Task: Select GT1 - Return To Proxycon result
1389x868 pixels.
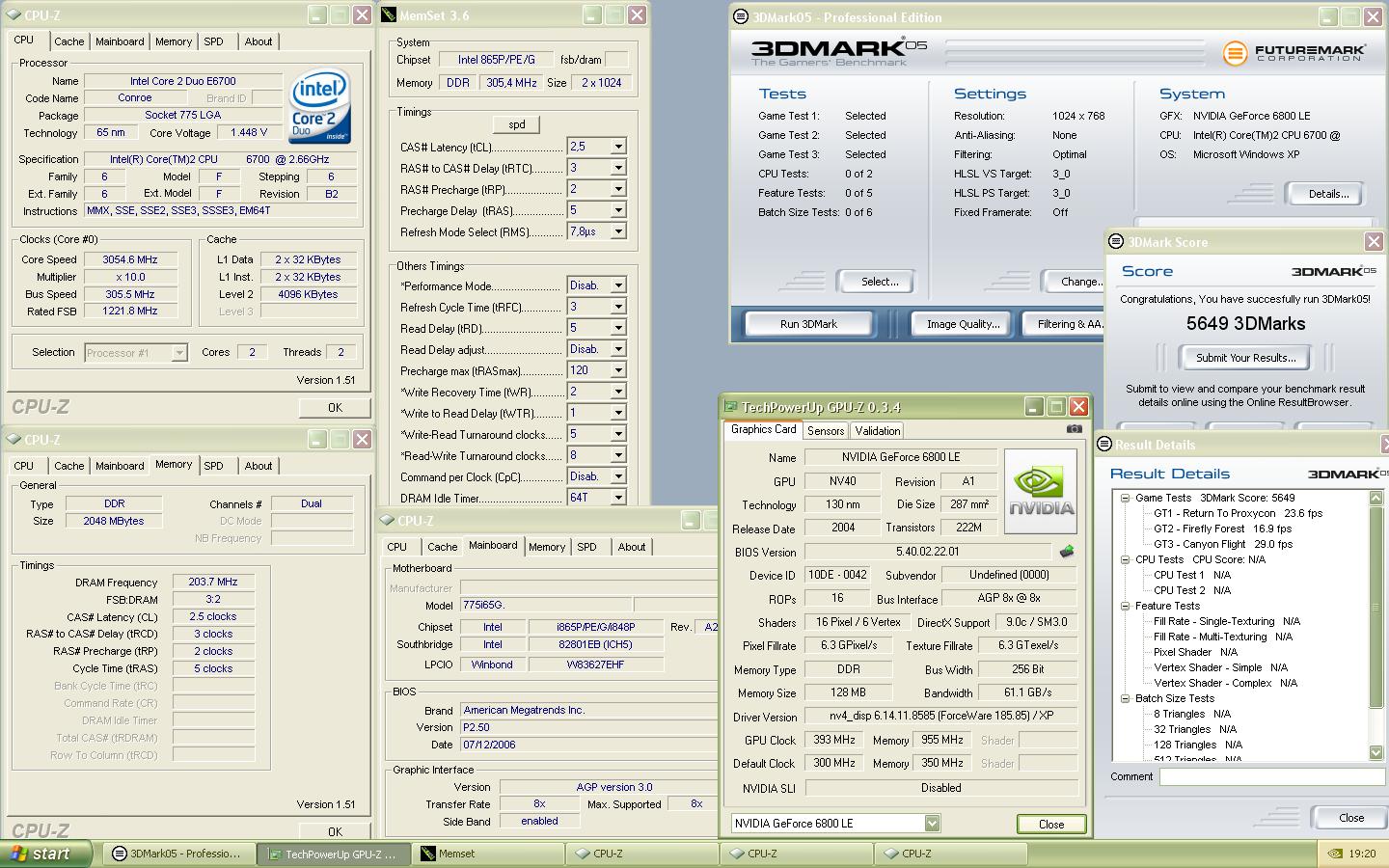Action: 1238,513
